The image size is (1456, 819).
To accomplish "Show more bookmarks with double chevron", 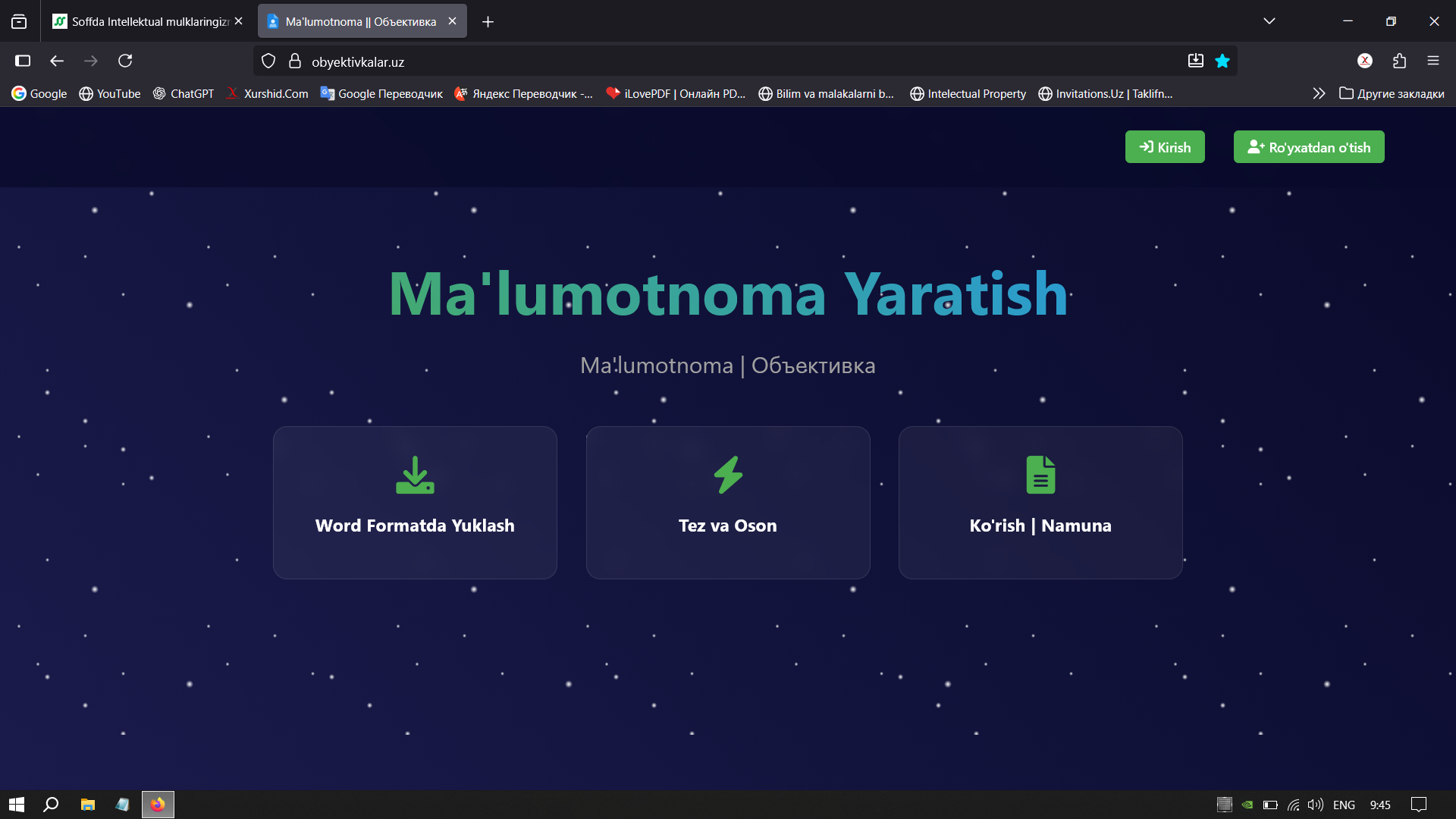I will [x=1319, y=93].
